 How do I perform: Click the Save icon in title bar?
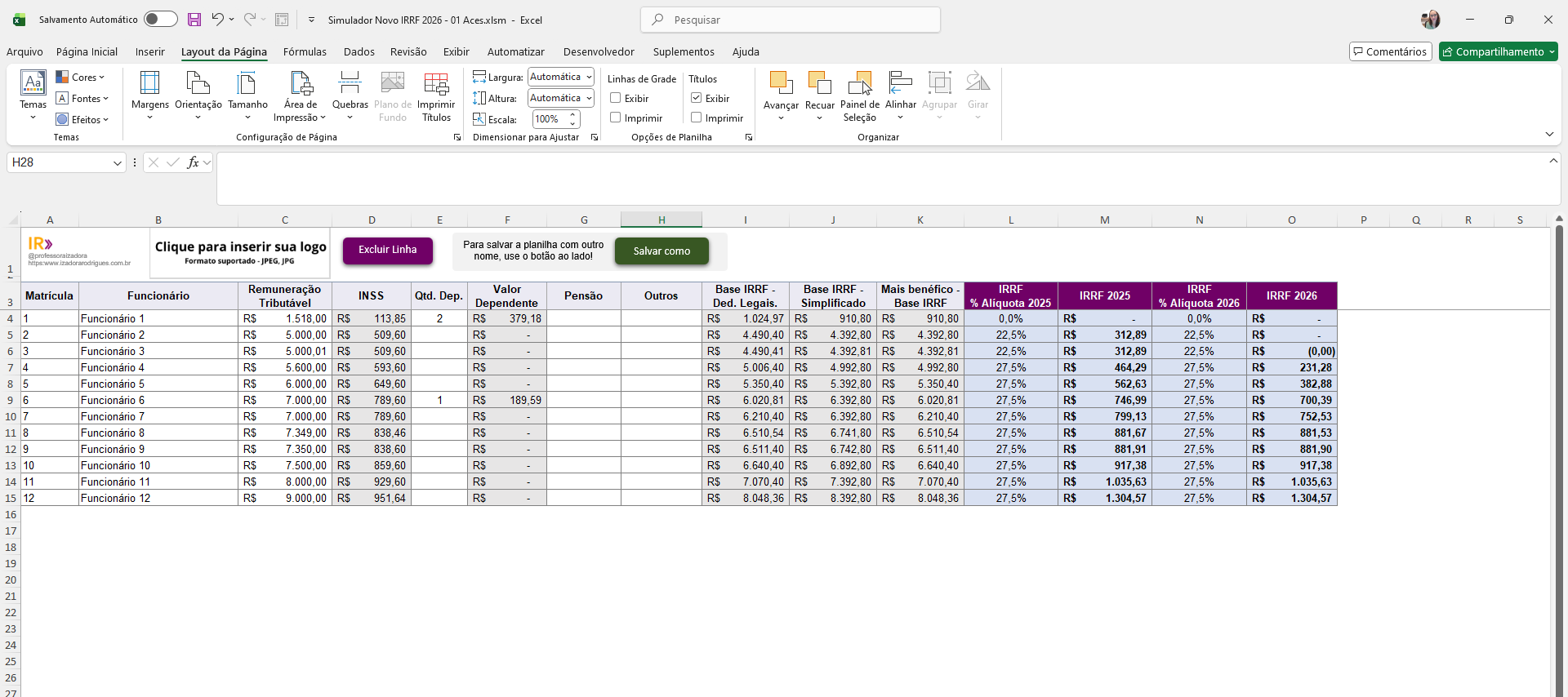click(194, 20)
